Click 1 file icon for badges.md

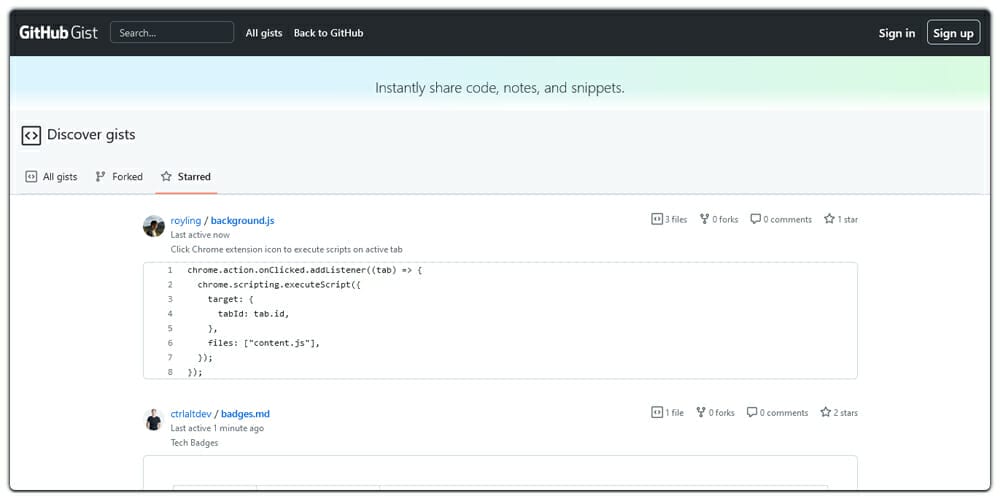click(657, 413)
